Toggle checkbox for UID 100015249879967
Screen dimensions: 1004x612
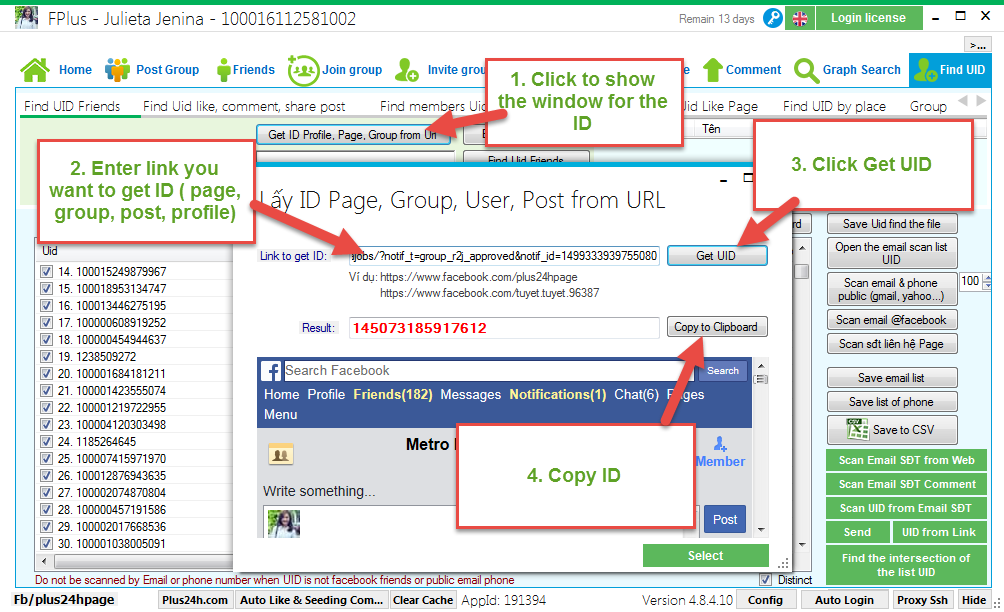click(x=46, y=271)
